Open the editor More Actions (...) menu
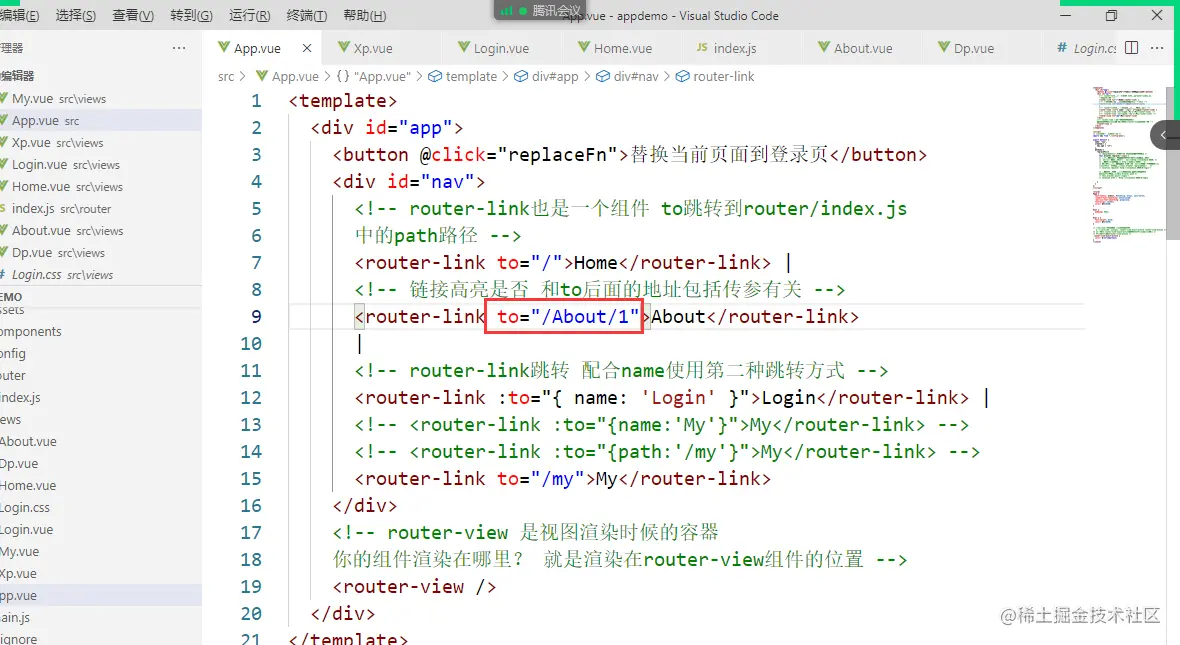Screen dimensions: 1180x645 coord(1156,47)
